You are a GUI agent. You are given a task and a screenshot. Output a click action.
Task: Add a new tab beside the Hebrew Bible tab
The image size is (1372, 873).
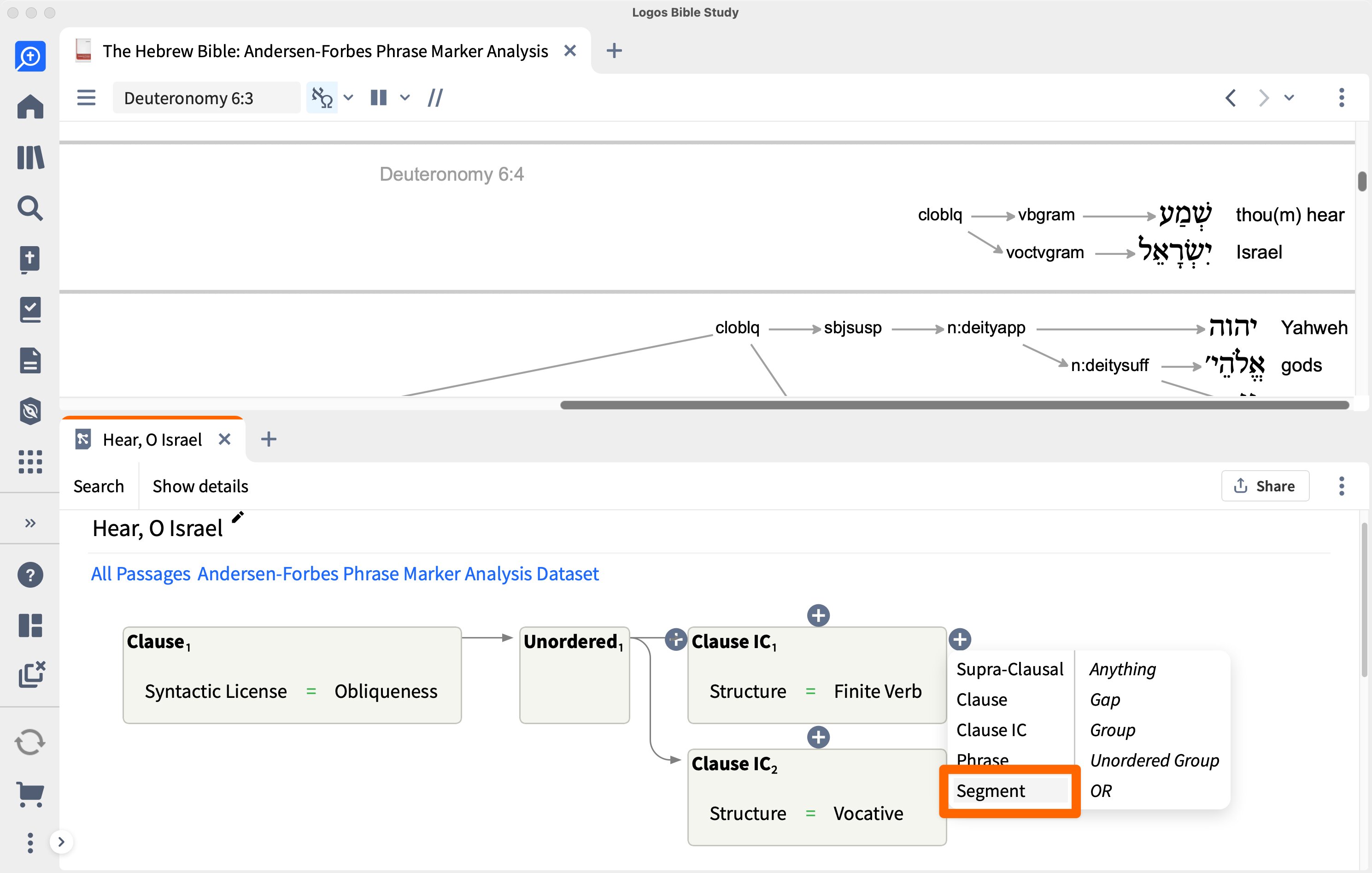614,51
